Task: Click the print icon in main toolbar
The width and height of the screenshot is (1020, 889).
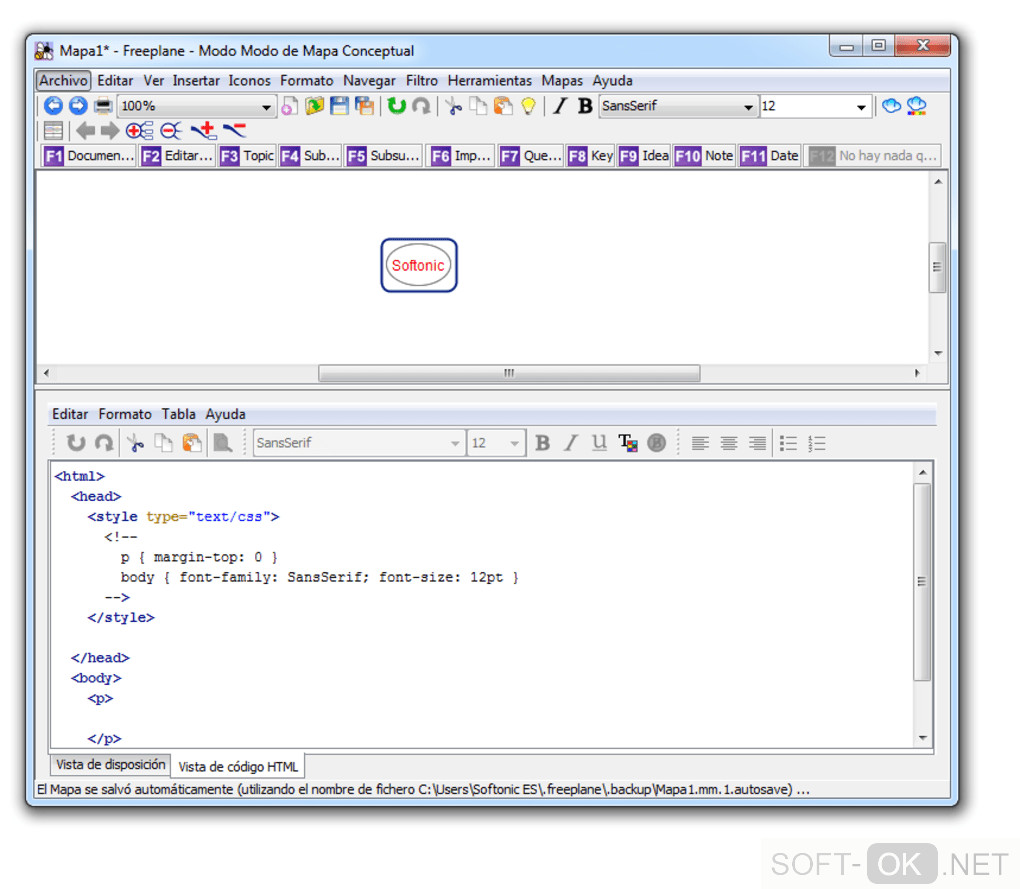Action: [x=103, y=106]
